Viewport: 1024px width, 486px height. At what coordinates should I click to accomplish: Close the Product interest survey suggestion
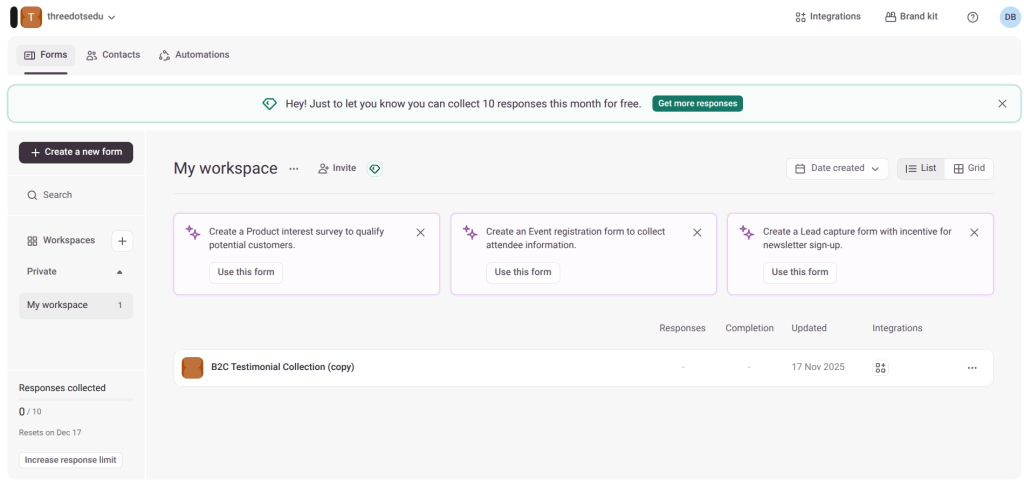pos(420,232)
